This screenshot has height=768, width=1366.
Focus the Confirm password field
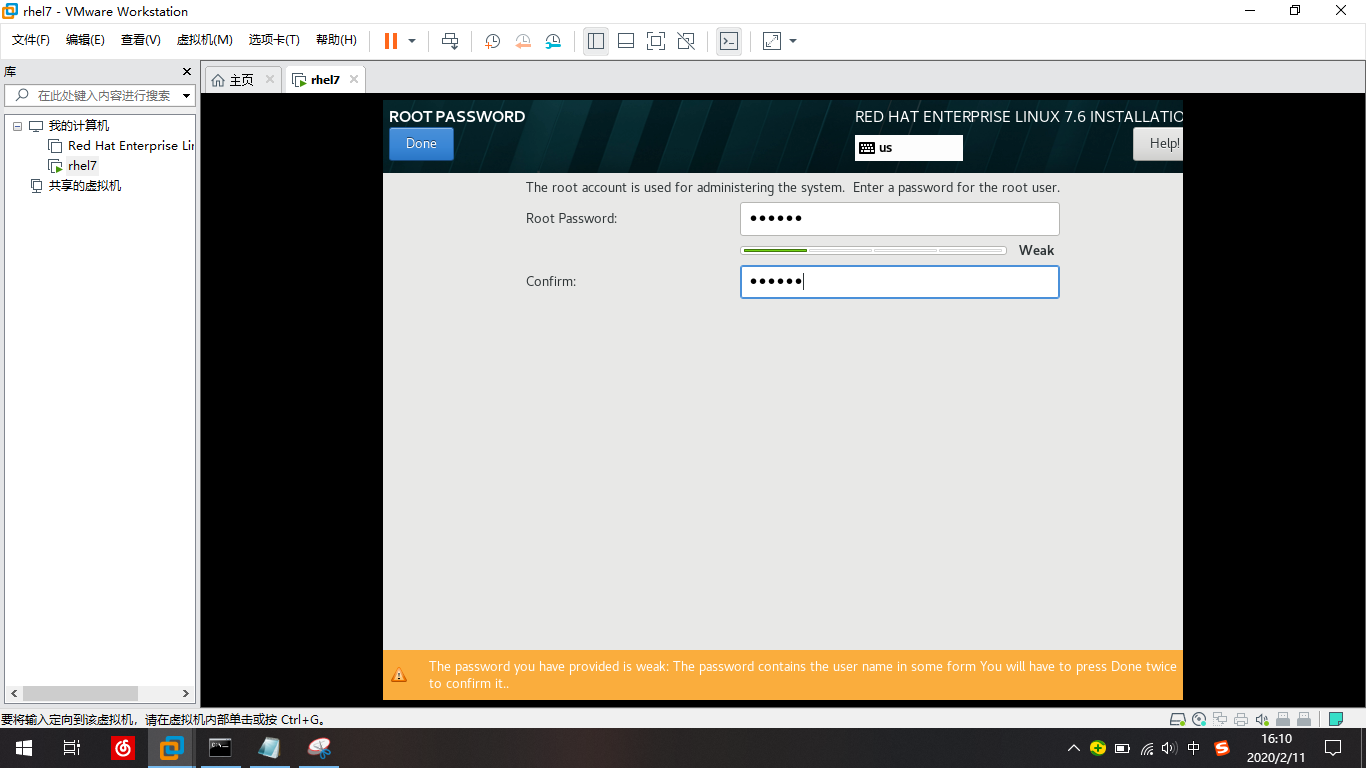(899, 282)
